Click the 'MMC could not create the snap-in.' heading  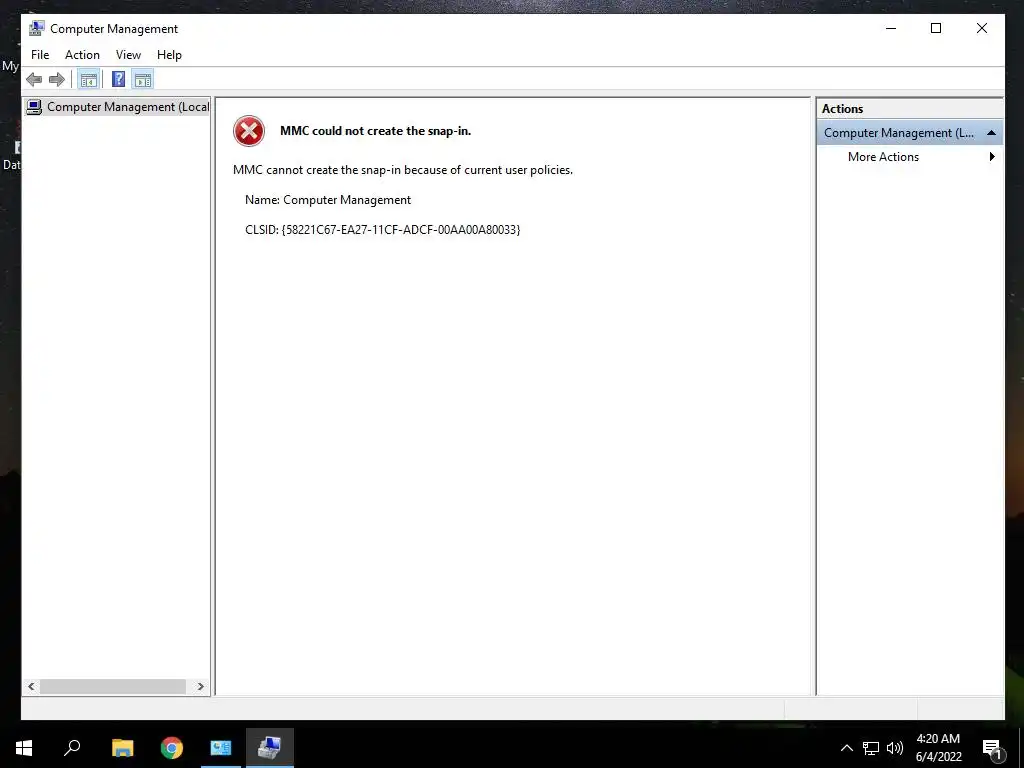376,131
